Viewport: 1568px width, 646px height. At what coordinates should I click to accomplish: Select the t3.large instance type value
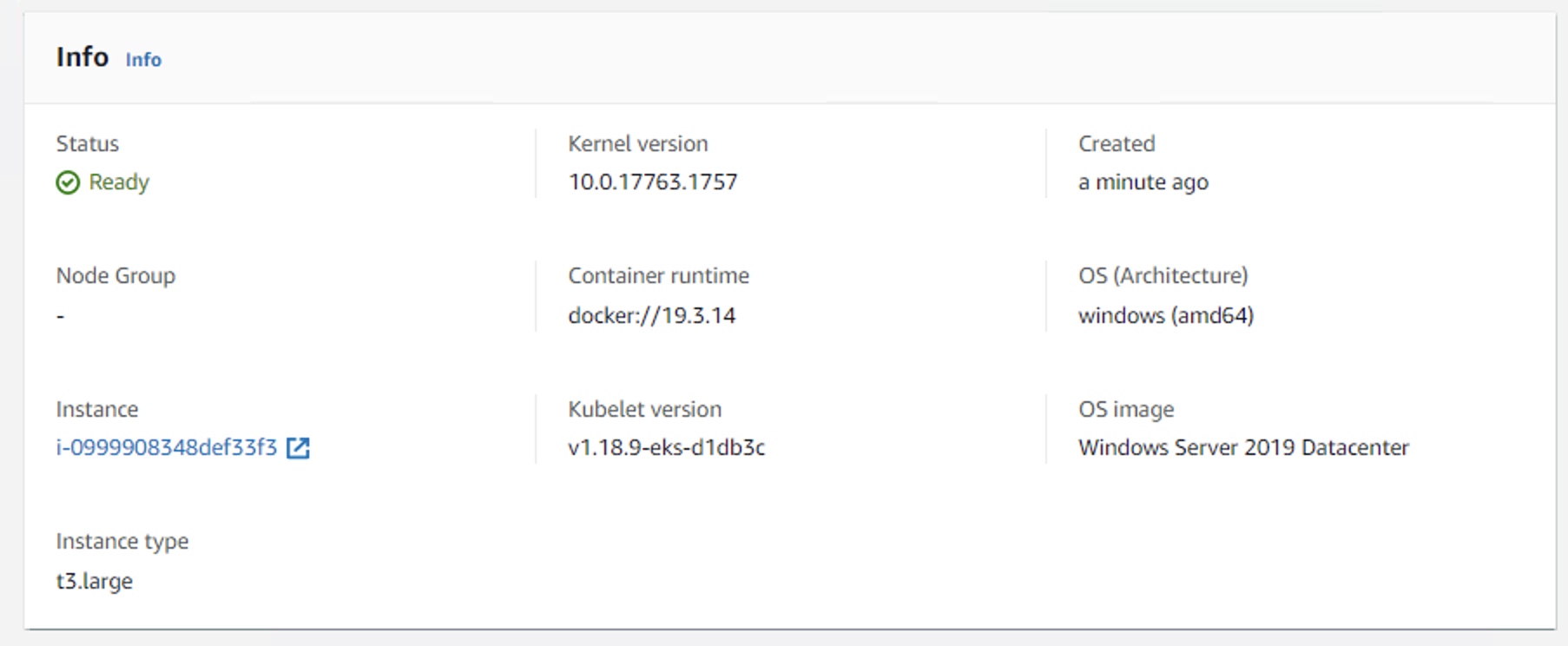point(95,581)
